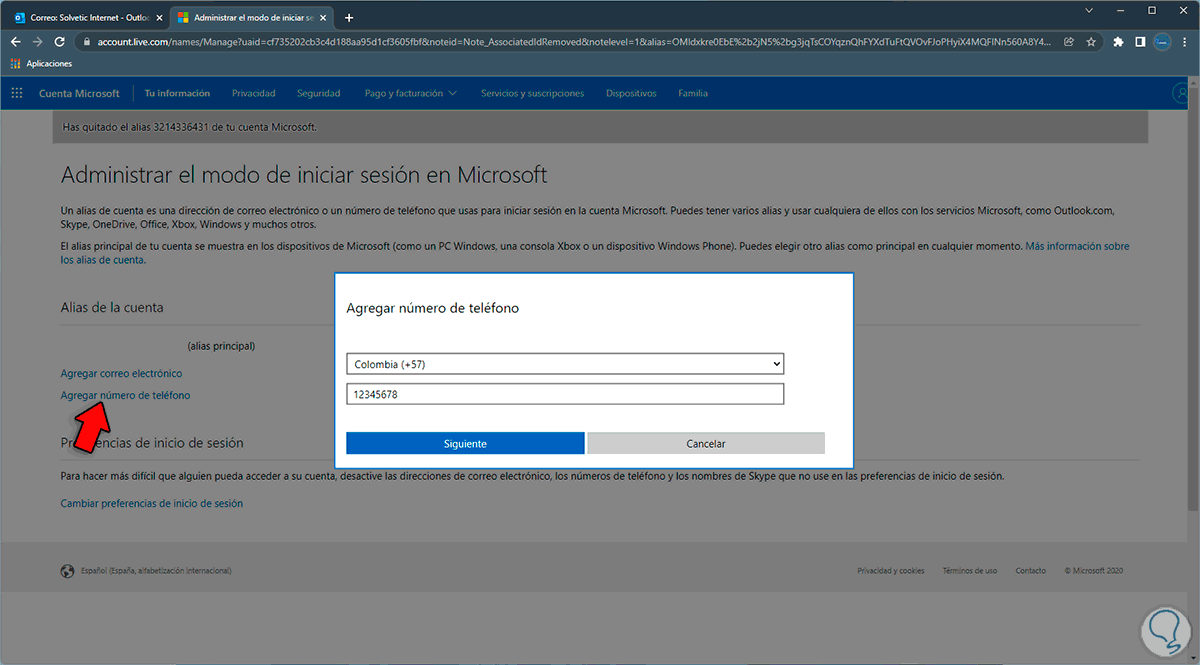The height and width of the screenshot is (665, 1200).
Task: Expand the Pago y facturación menu
Action: pos(411,93)
